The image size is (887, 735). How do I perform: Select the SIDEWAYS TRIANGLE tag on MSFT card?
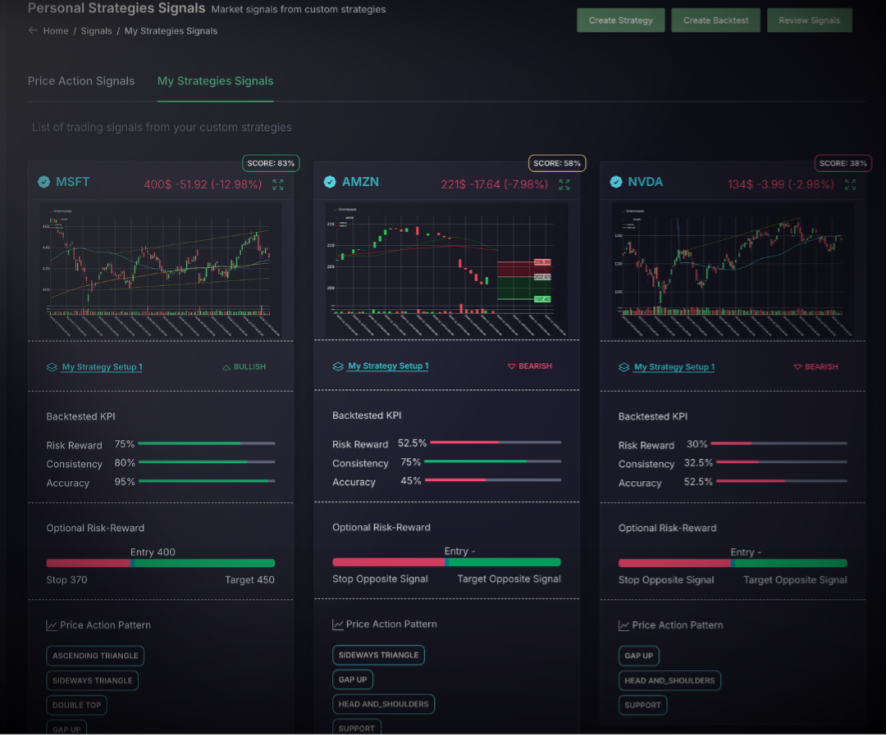click(x=92, y=681)
